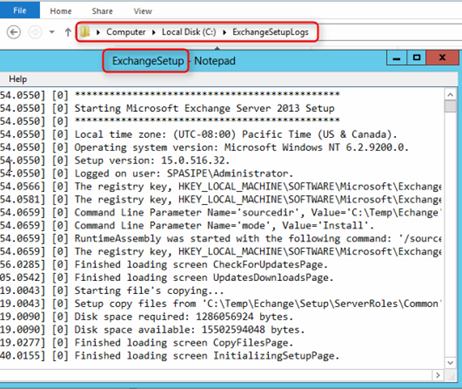Minimize the Notepad window
This screenshot has height=389, width=462.
click(396, 58)
